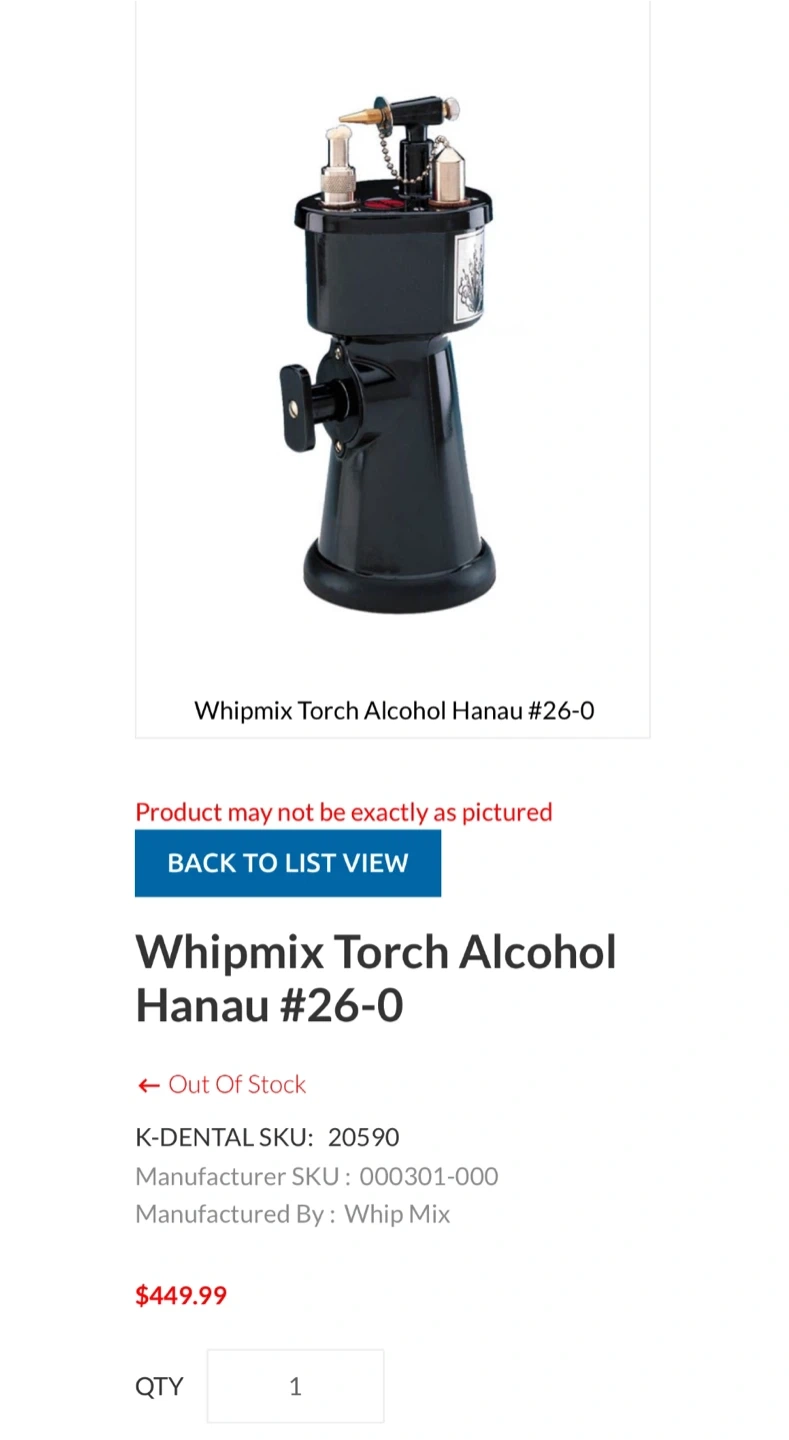The image size is (789, 1440).
Task: Click the sticker label on the torch side
Action: coord(469,276)
